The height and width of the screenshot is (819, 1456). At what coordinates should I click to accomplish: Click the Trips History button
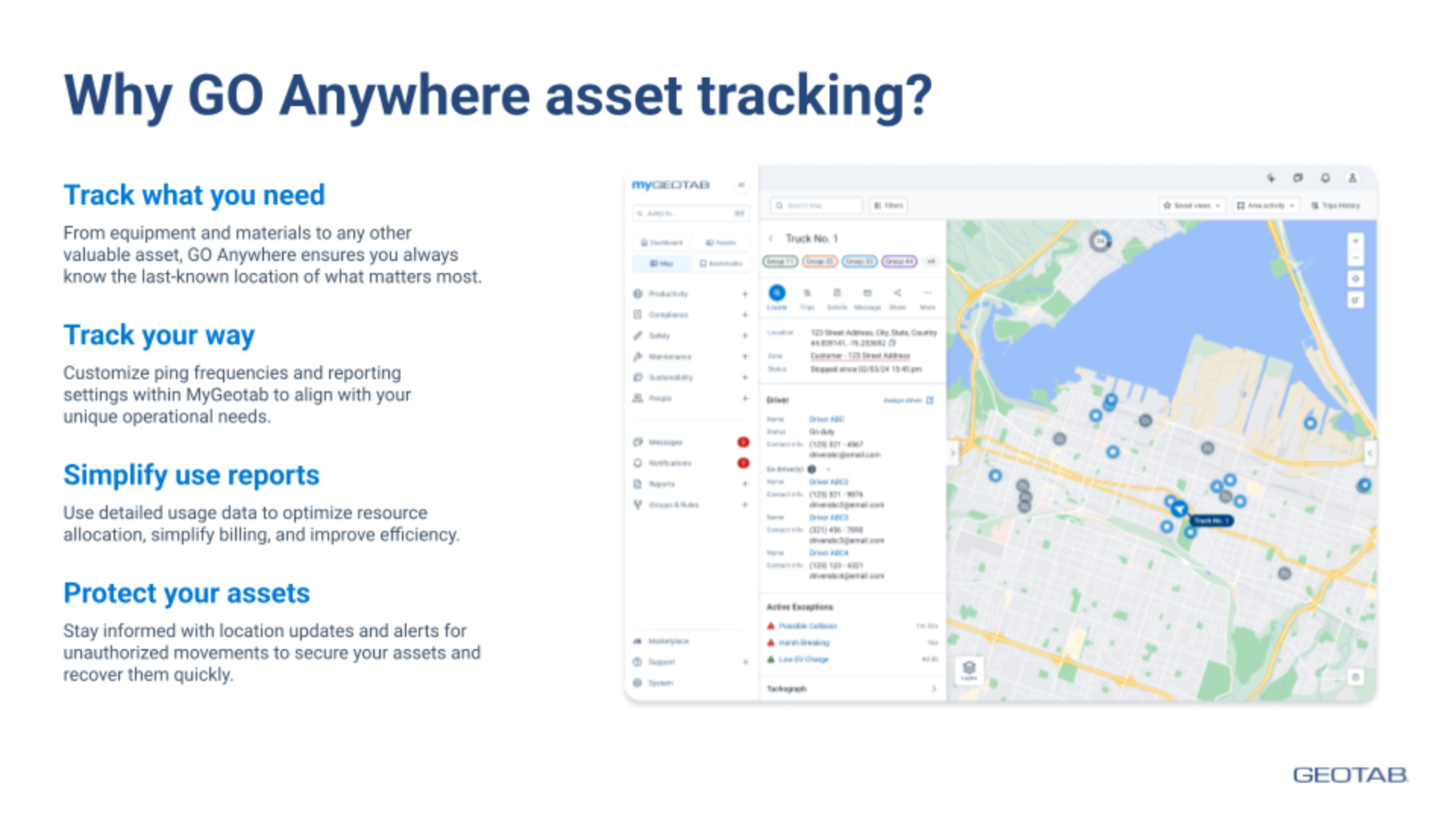[1335, 206]
